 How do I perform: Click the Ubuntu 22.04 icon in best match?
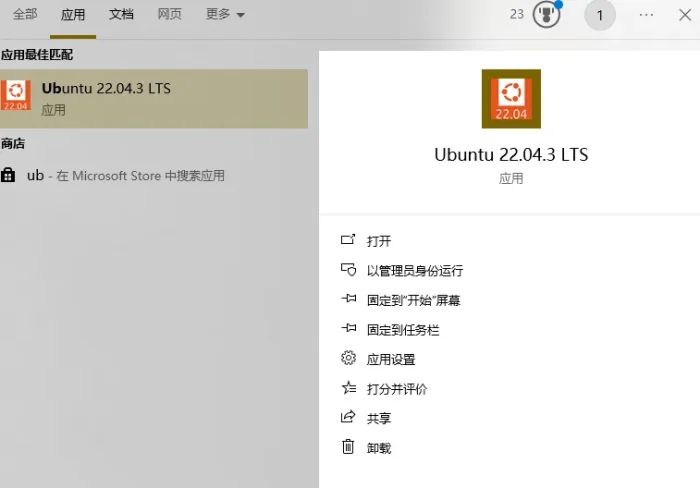pyautogui.click(x=16, y=96)
